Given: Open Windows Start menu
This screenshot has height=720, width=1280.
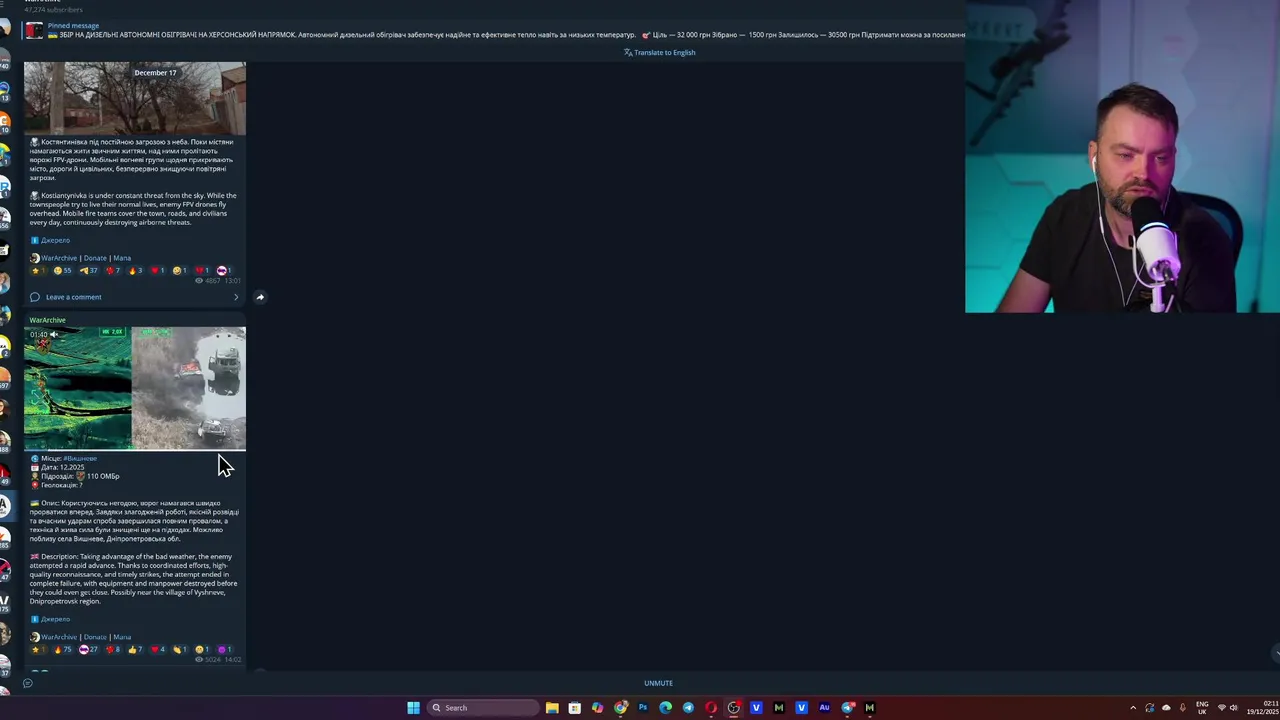Looking at the screenshot, I should pyautogui.click(x=413, y=708).
